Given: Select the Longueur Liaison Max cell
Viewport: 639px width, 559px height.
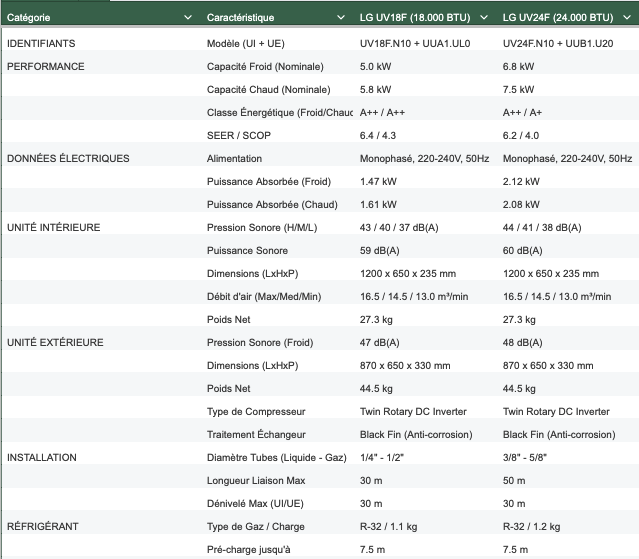Looking at the screenshot, I should tap(256, 480).
